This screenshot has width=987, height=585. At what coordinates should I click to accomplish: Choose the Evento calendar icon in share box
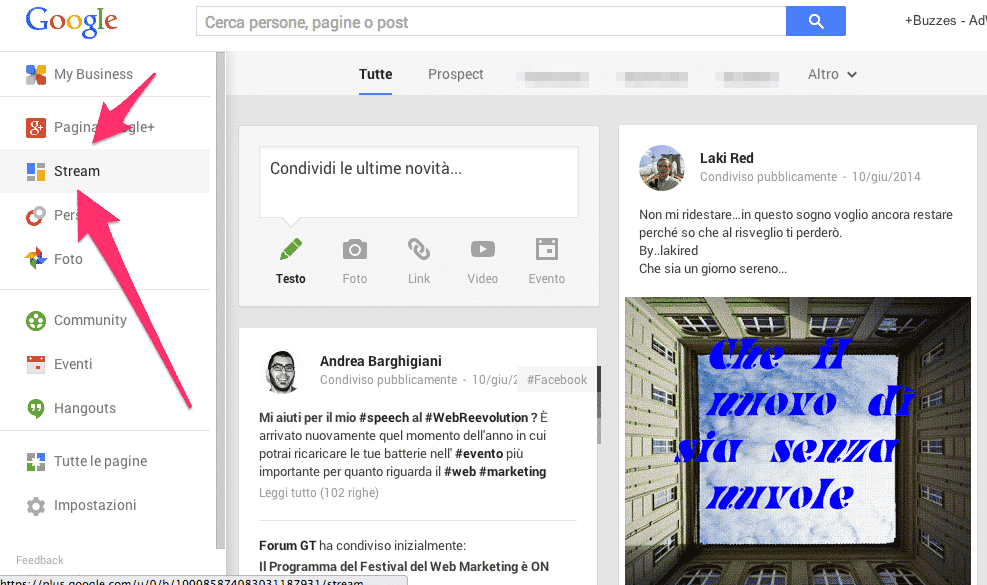547,249
